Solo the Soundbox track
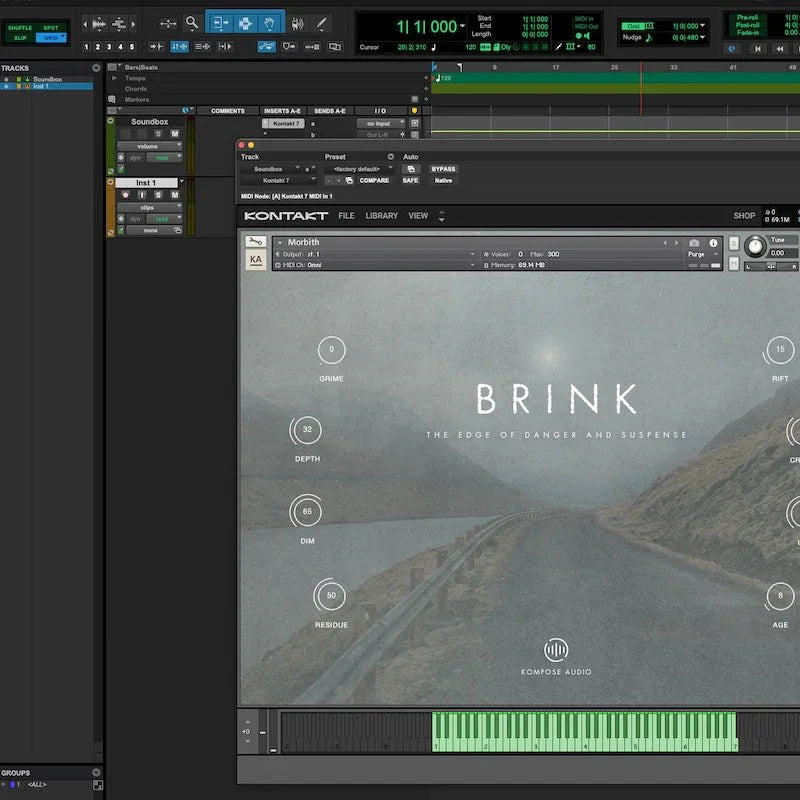The width and height of the screenshot is (800, 800). (x=158, y=132)
